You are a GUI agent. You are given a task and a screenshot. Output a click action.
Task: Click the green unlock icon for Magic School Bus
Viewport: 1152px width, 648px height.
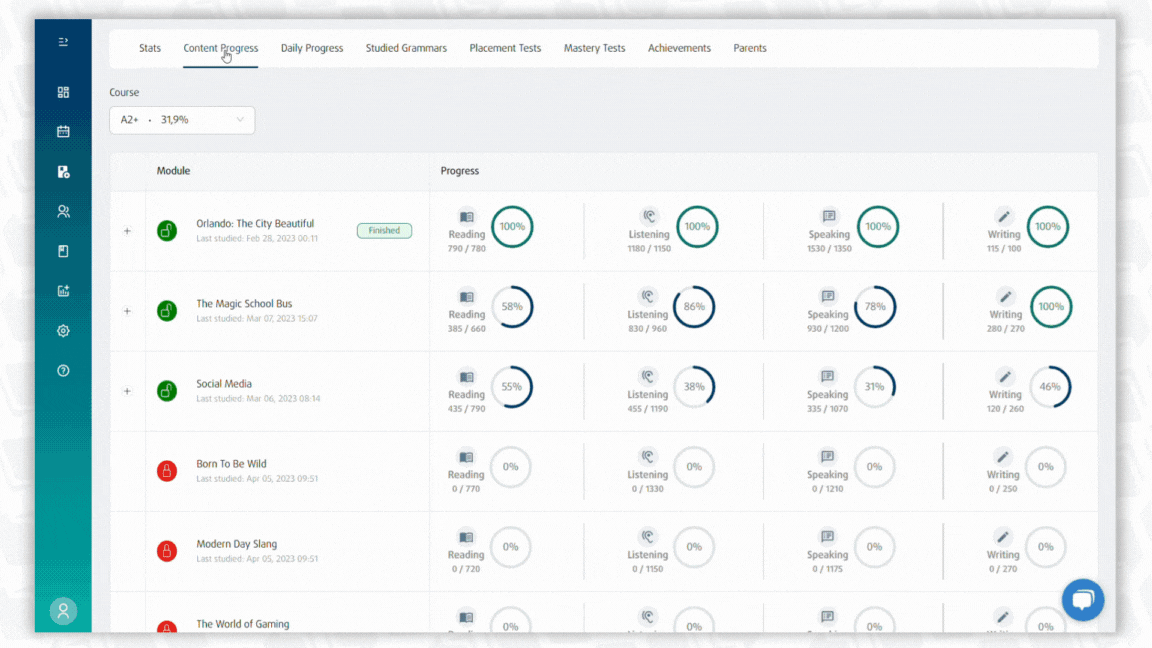coord(167,311)
